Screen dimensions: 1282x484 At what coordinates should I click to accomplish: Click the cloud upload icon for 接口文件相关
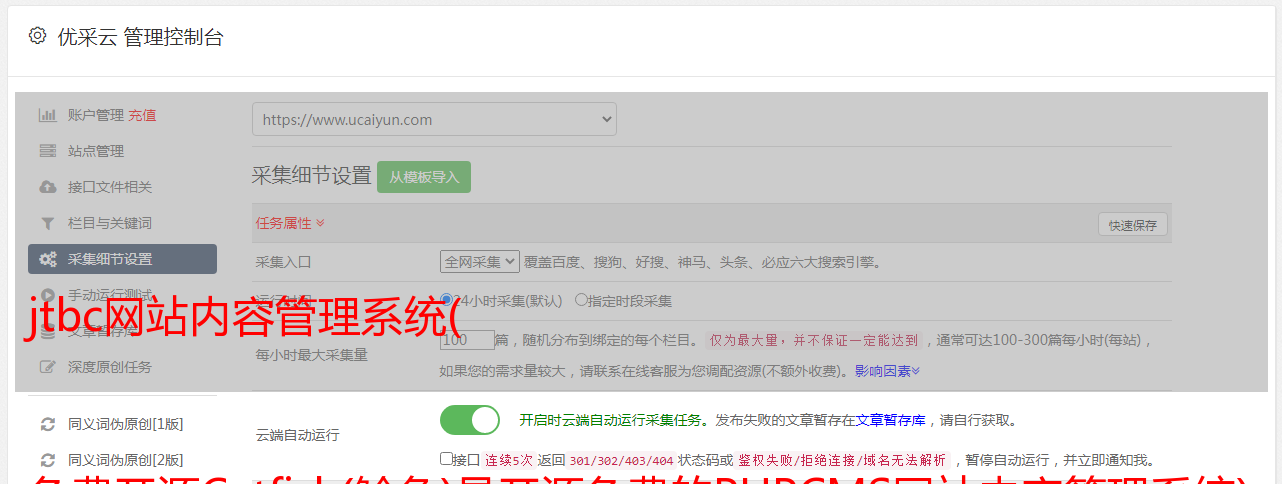point(47,187)
